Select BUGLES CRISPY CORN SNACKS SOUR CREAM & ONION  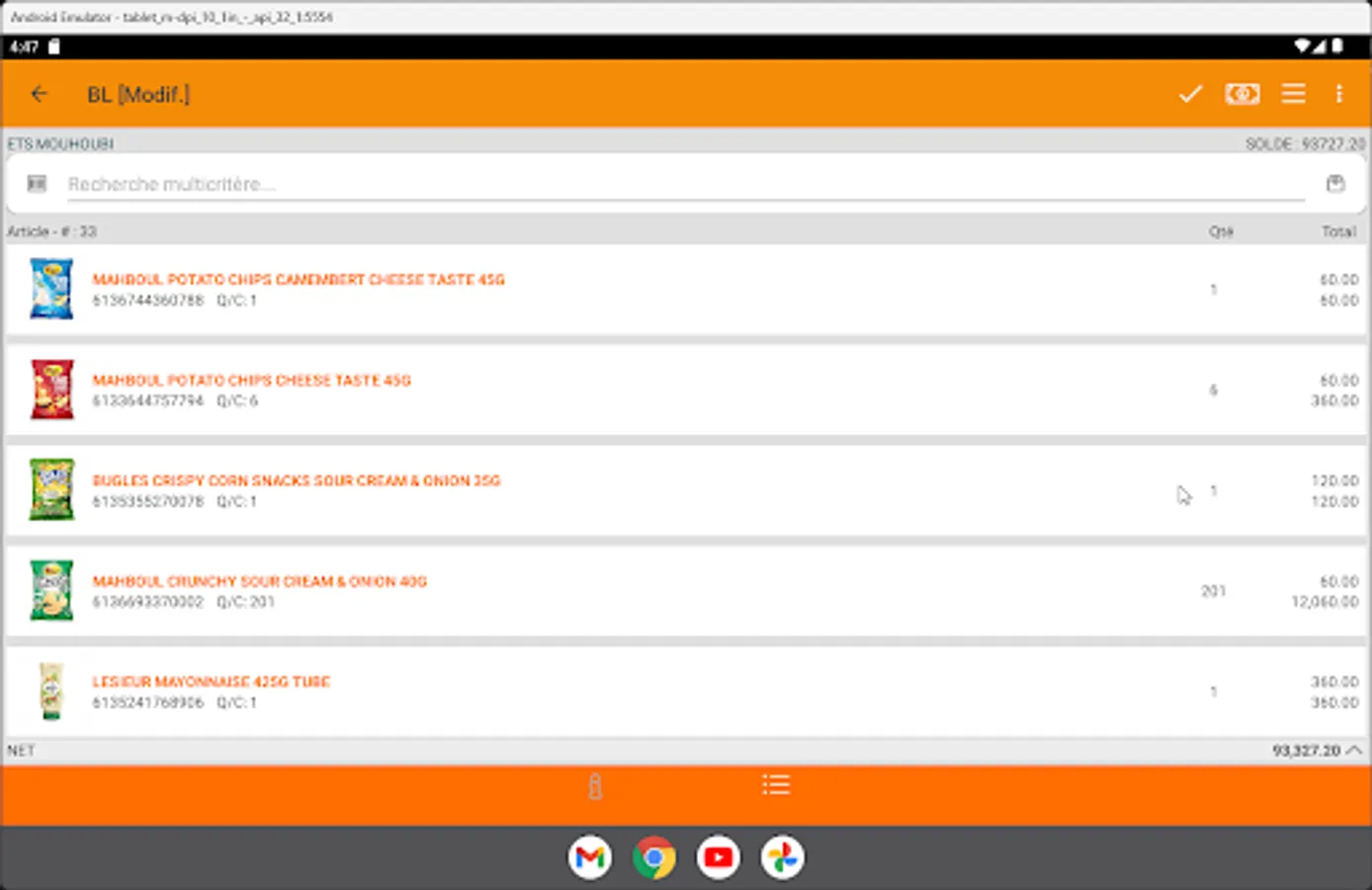[297, 481]
